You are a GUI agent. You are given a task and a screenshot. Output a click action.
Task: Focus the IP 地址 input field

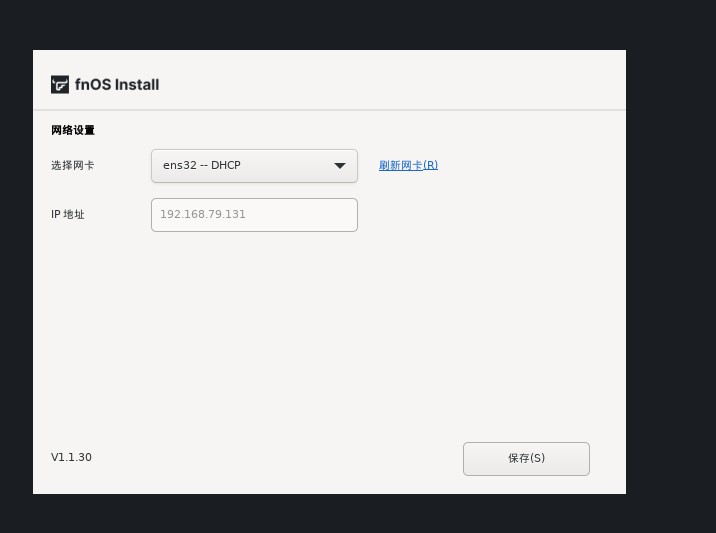[254, 215]
